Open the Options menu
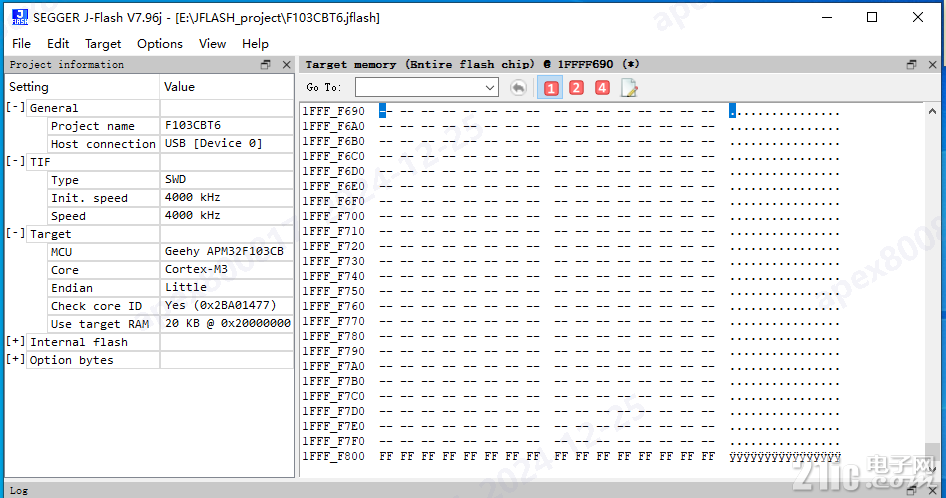This screenshot has width=946, height=498. 160,43
